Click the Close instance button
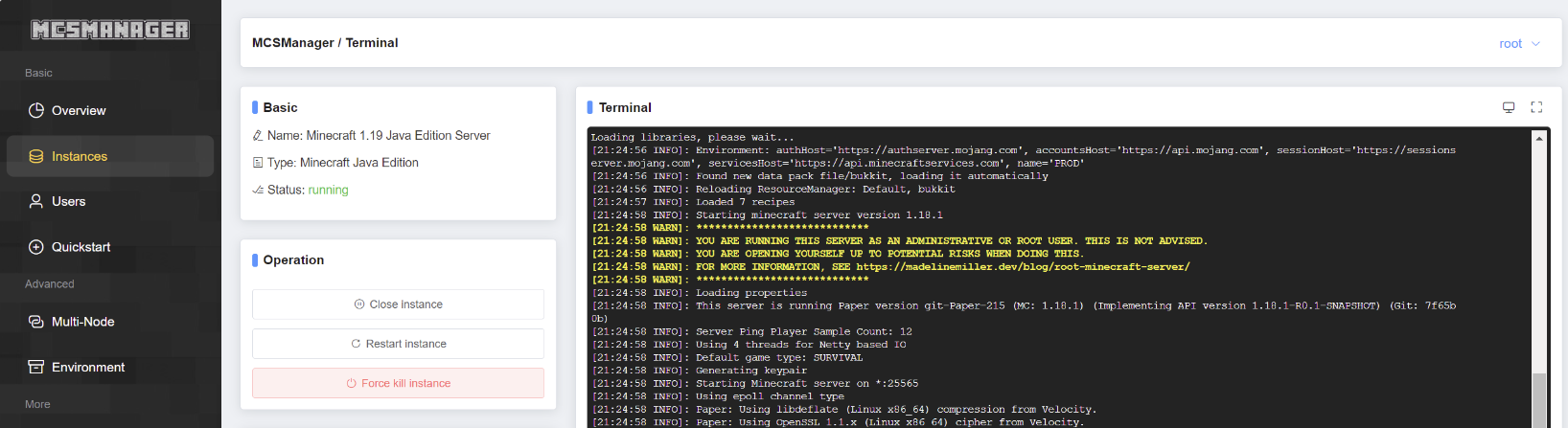This screenshot has width=1568, height=428. point(398,304)
